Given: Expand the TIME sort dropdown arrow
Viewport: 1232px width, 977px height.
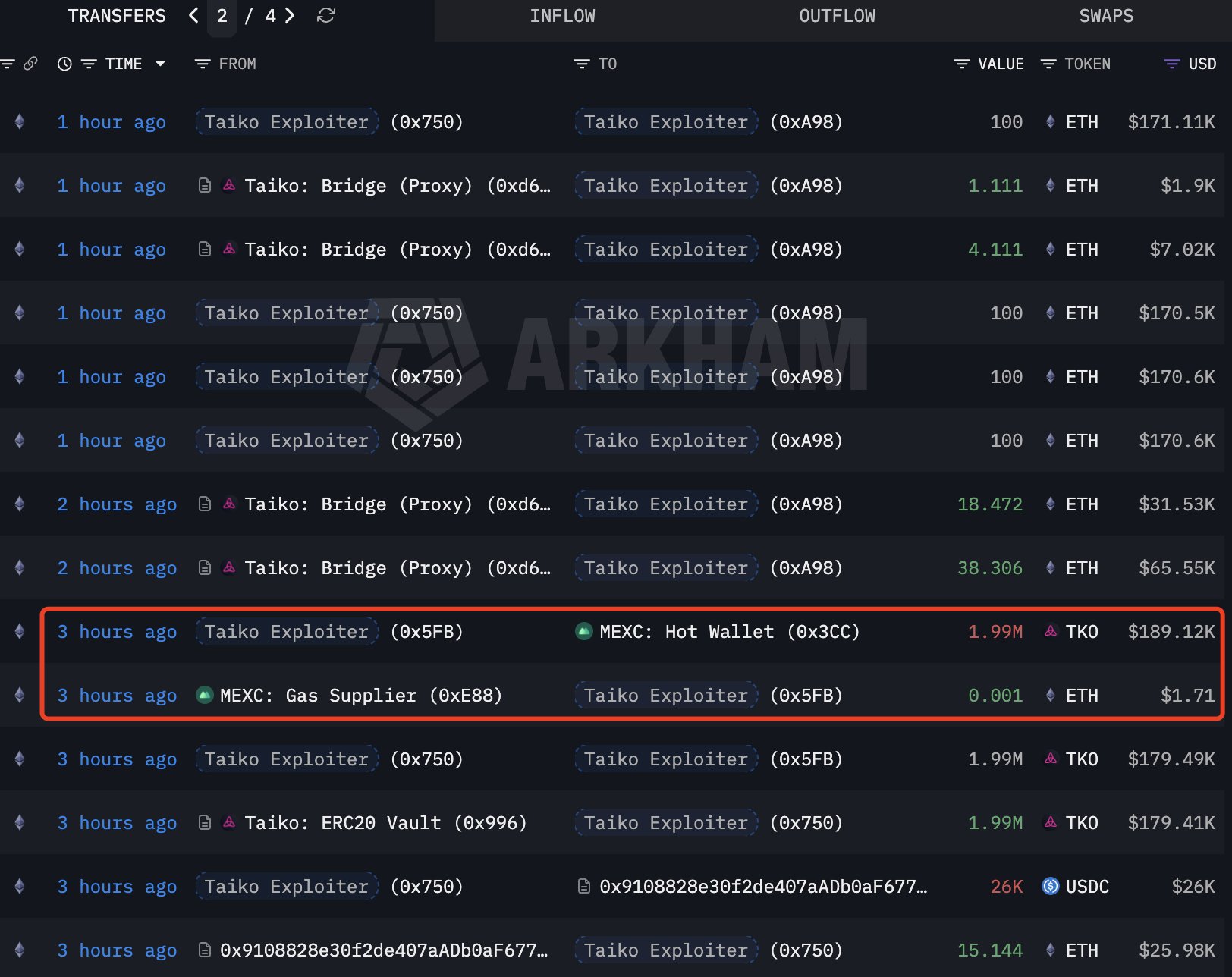Looking at the screenshot, I should pyautogui.click(x=160, y=64).
